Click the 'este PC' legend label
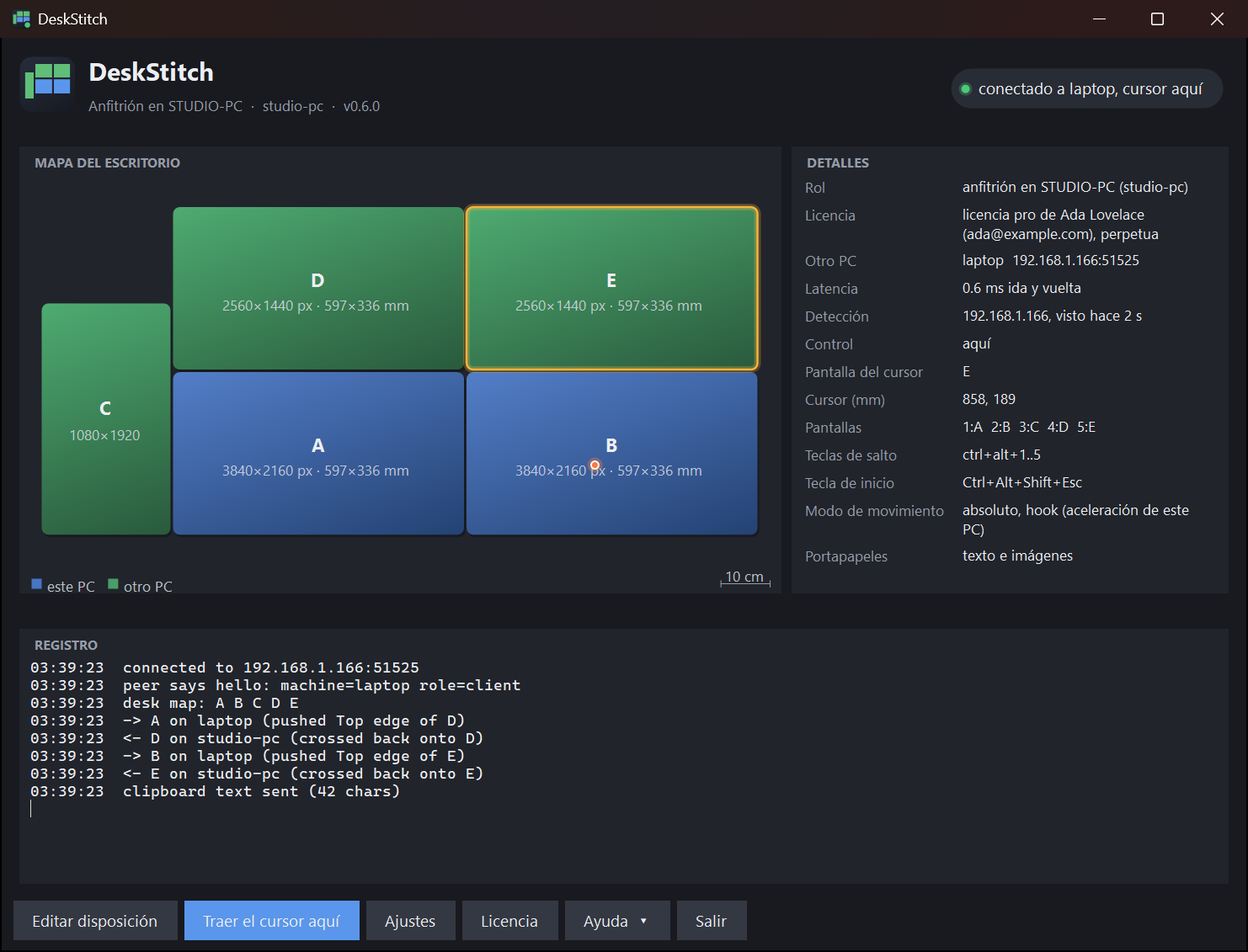Screen dimensions: 1248x952 coord(72,587)
